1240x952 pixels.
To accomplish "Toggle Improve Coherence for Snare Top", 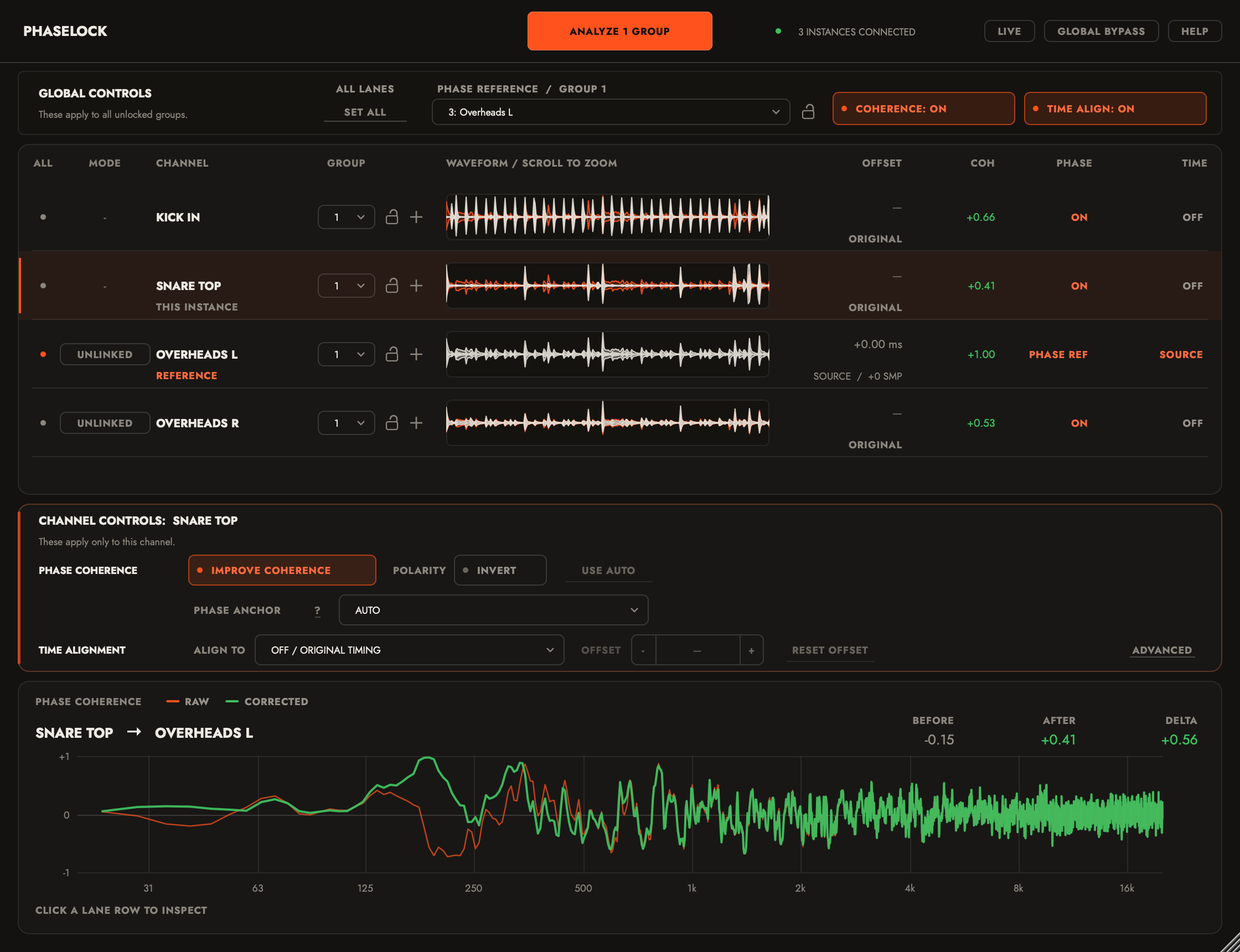I will click(x=282, y=570).
